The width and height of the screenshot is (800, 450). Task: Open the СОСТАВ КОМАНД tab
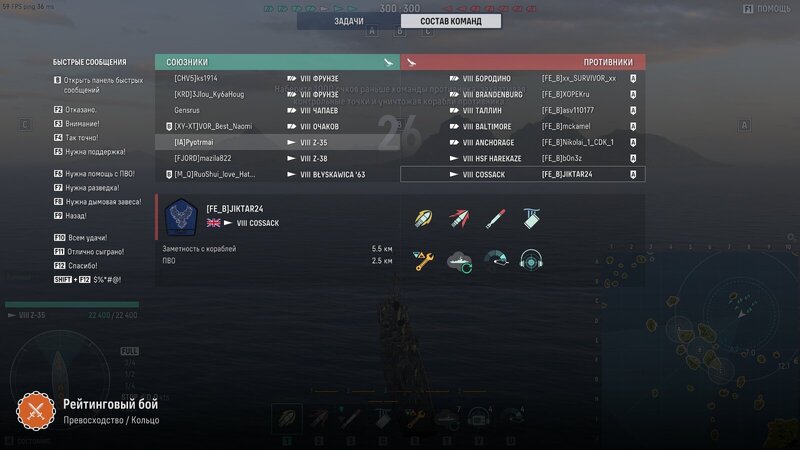(451, 21)
